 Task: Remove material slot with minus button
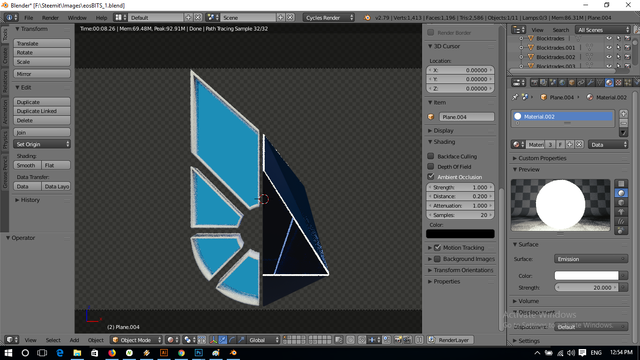pos(623,123)
